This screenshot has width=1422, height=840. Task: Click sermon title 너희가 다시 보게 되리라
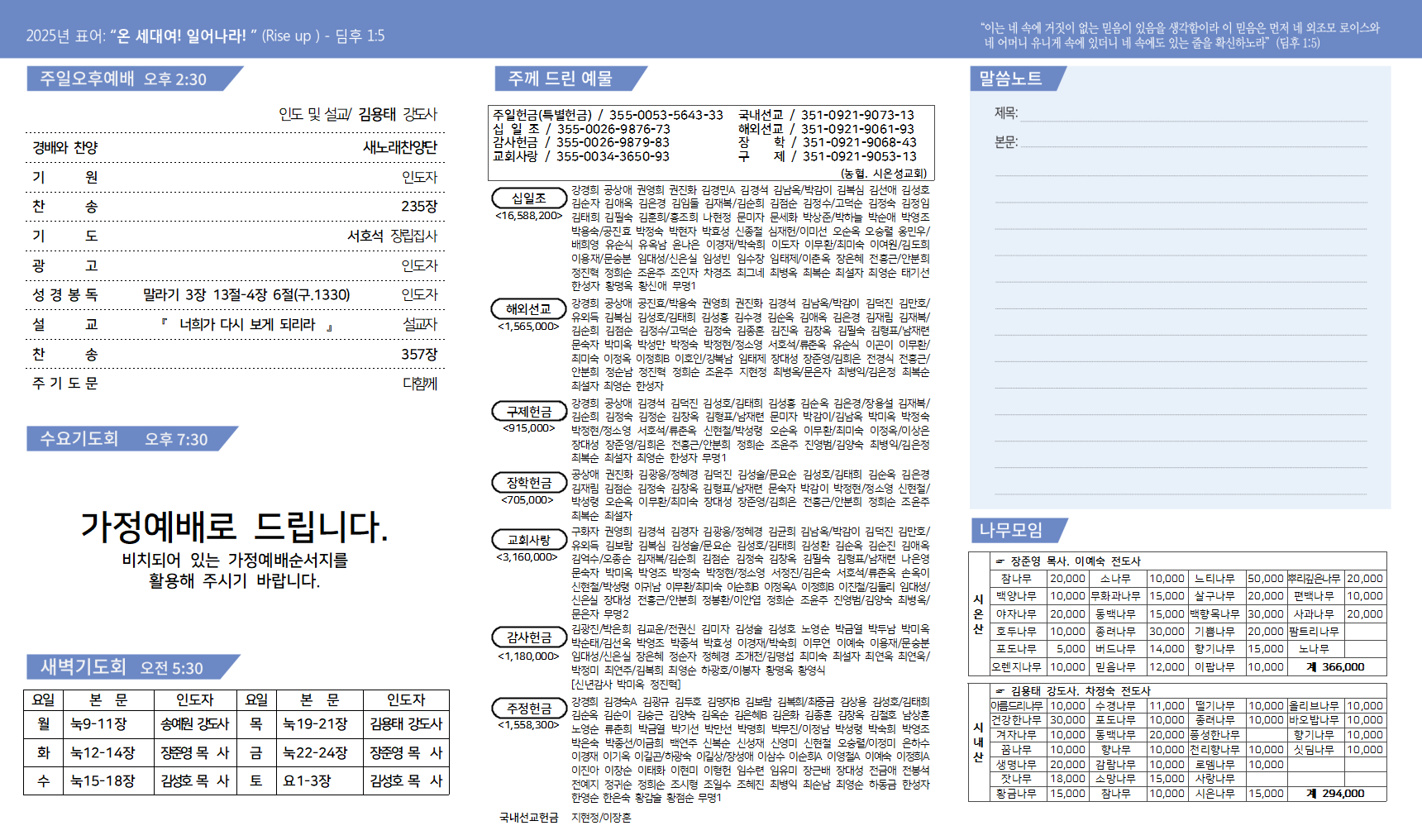247,324
